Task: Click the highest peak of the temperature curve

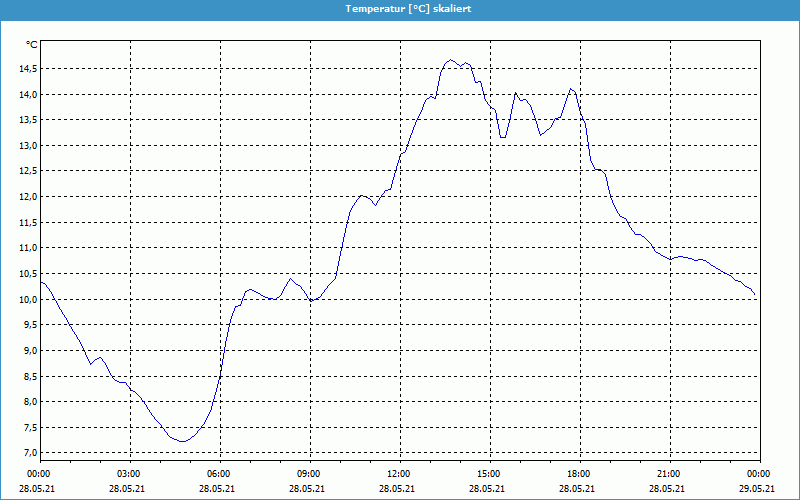Action: [451, 60]
